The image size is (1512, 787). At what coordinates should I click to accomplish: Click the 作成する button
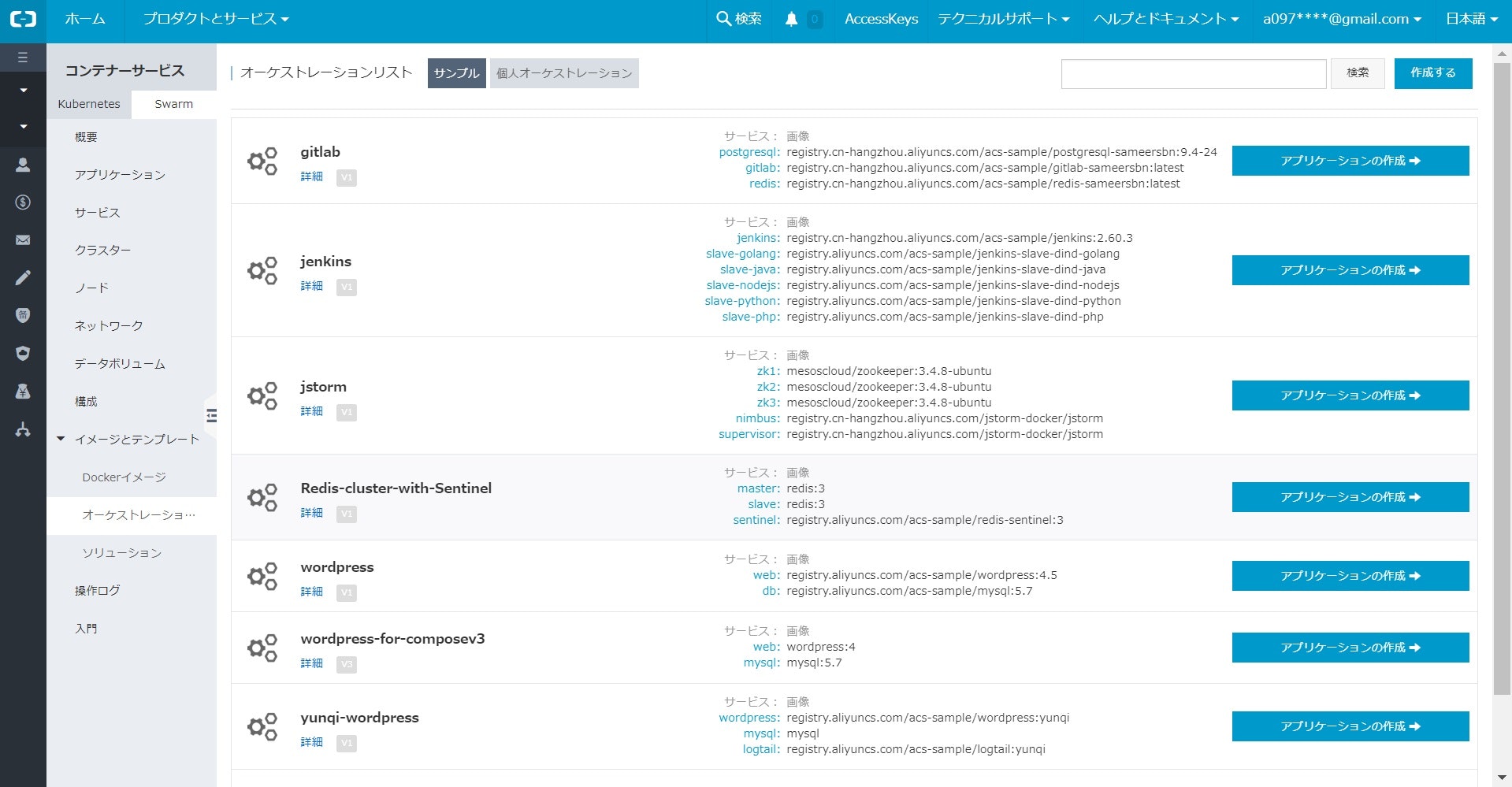tap(1432, 73)
